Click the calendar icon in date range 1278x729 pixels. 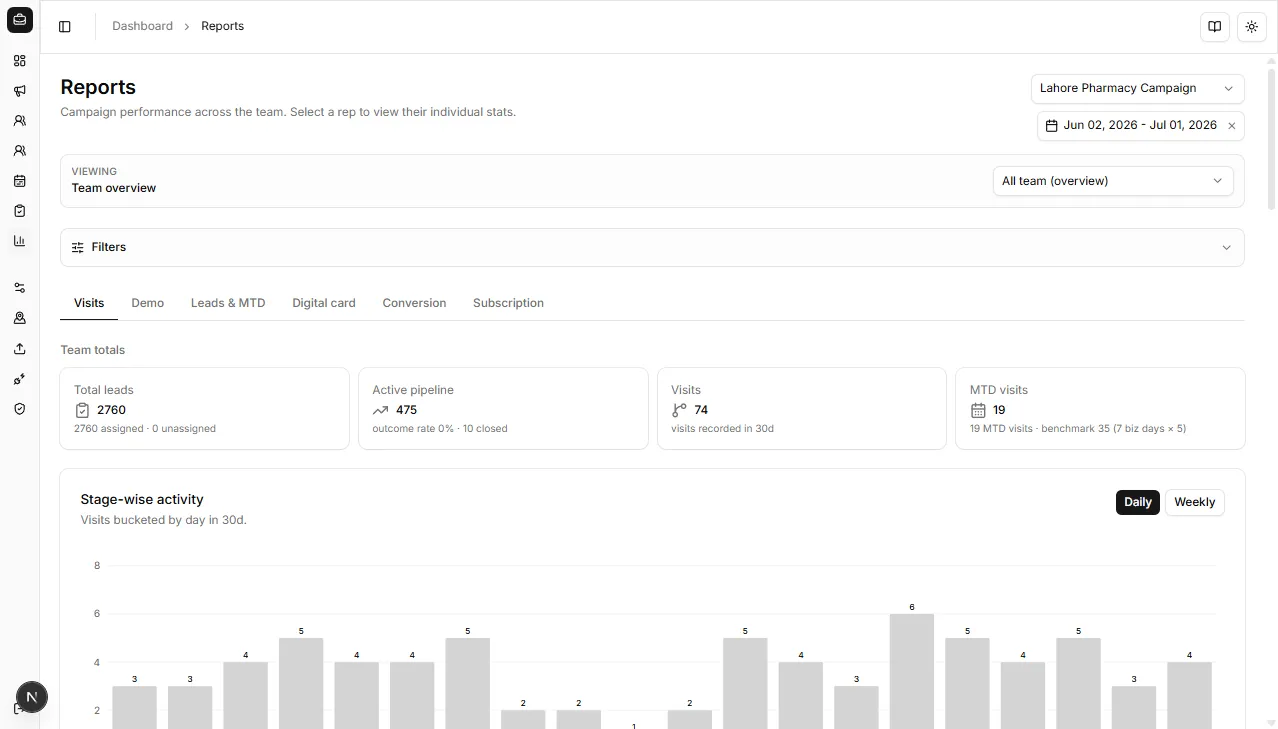point(1052,126)
